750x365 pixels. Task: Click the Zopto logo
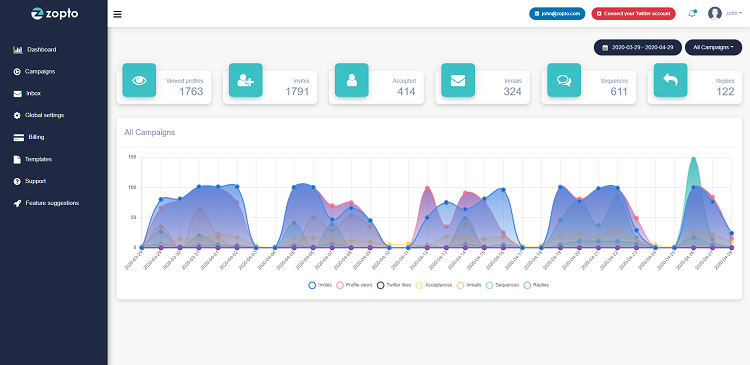click(55, 14)
